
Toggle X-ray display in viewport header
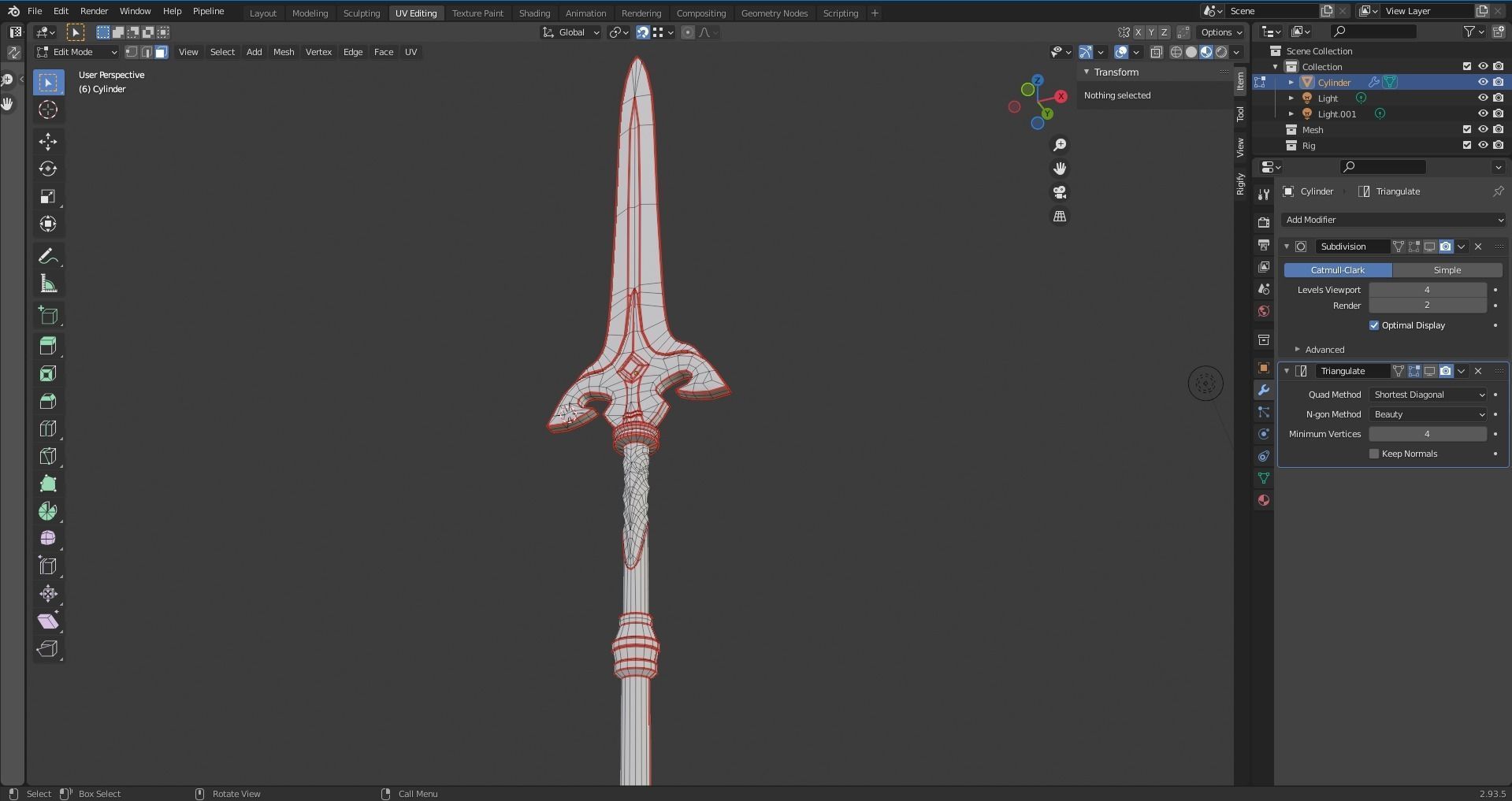(1156, 52)
